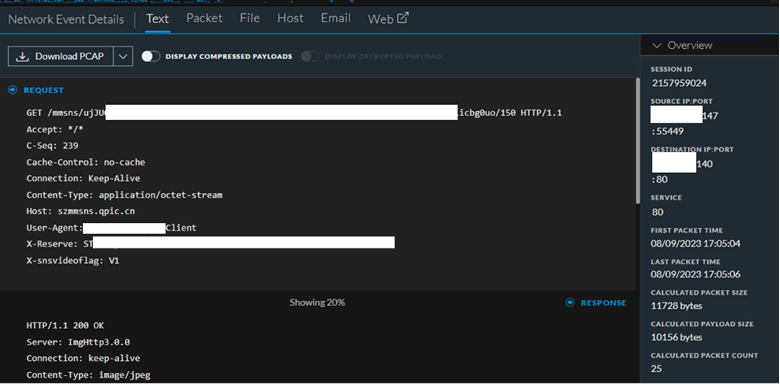
Task: Click the source port :55449
Action: pyautogui.click(x=667, y=131)
